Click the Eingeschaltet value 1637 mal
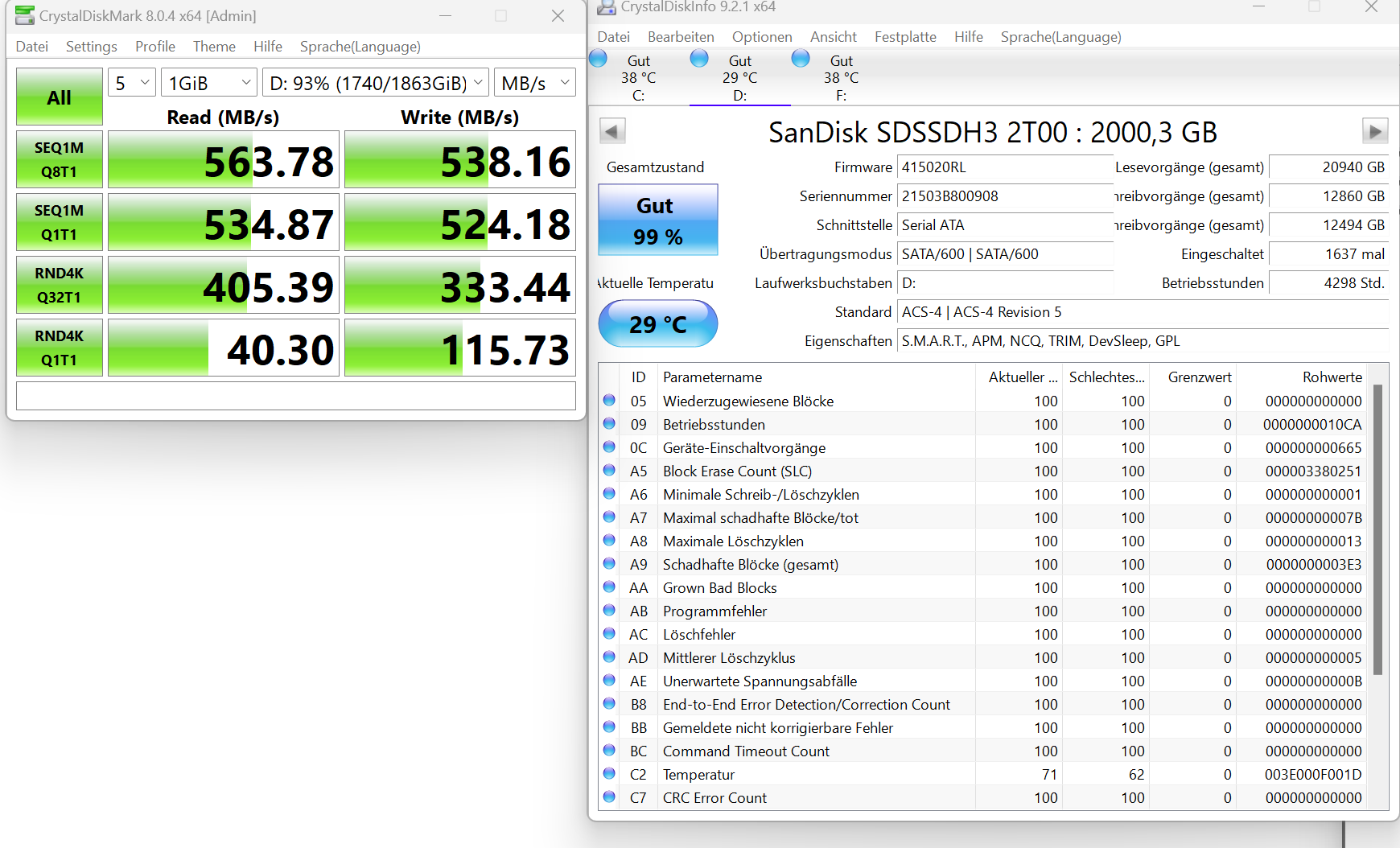Image resolution: width=1400 pixels, height=848 pixels. pos(1328,254)
